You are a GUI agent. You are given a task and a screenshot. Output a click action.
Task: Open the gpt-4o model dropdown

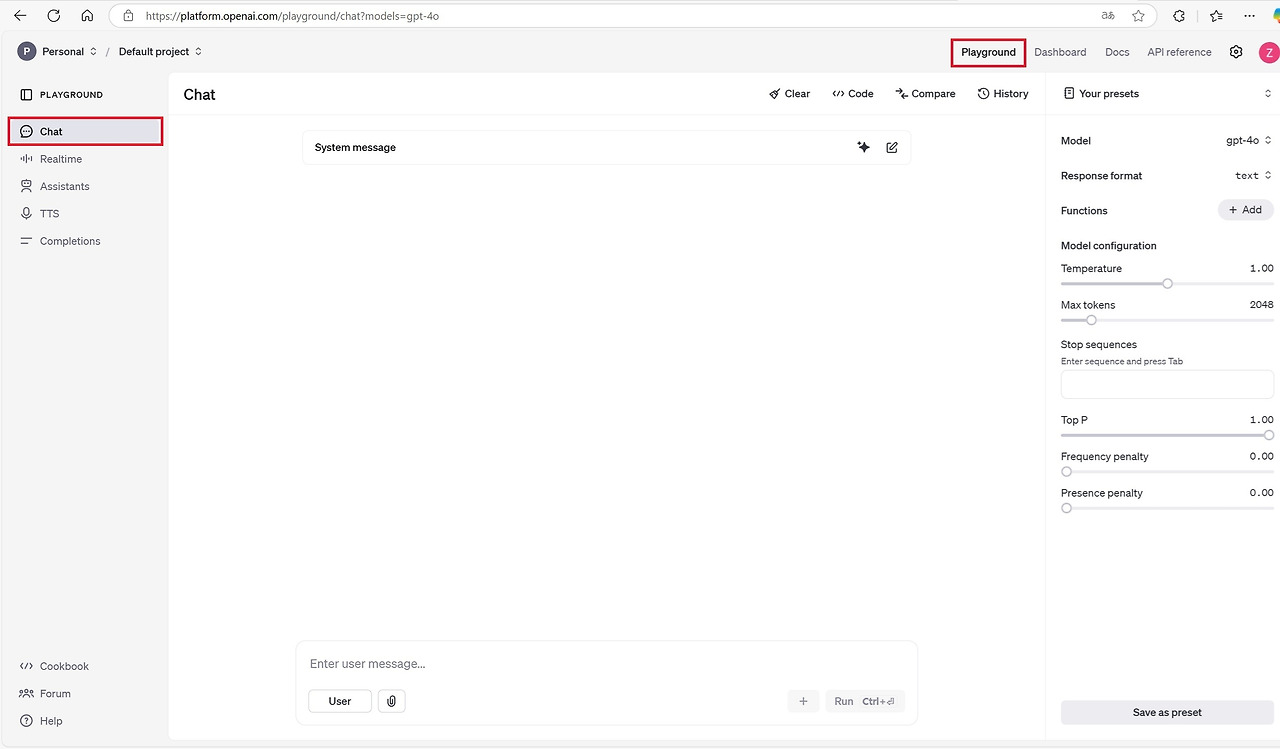point(1249,141)
